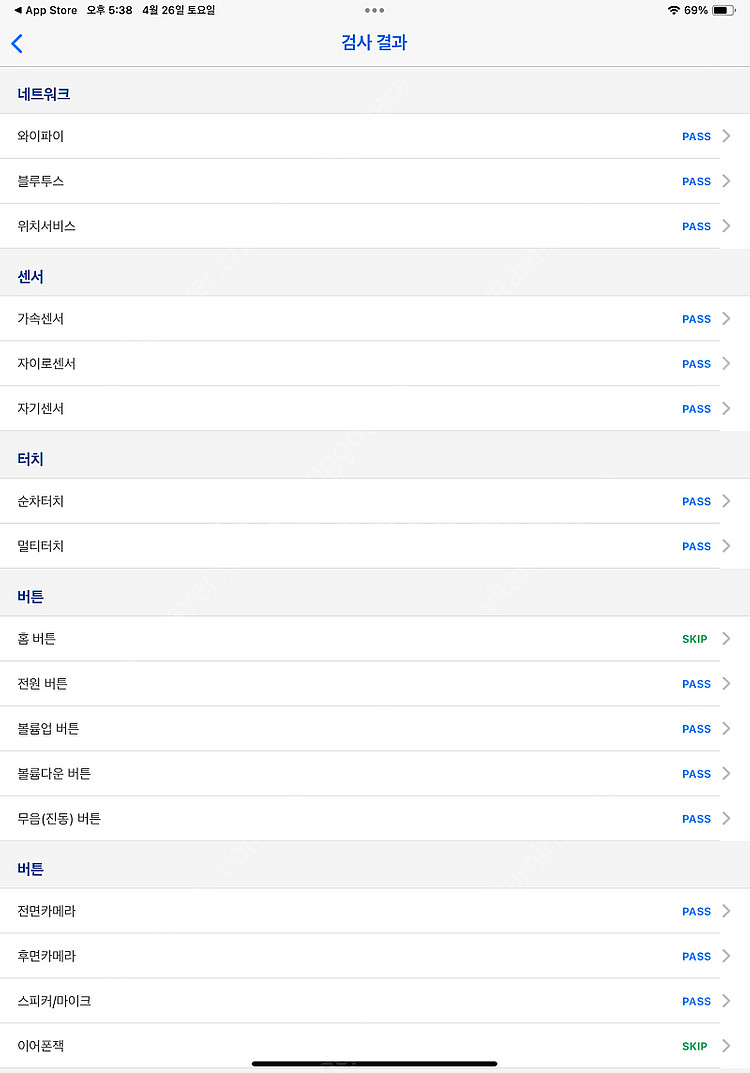Screen dimensions: 750x1073
Task: Tap PASS status on 블루투스
Action: 697,181
